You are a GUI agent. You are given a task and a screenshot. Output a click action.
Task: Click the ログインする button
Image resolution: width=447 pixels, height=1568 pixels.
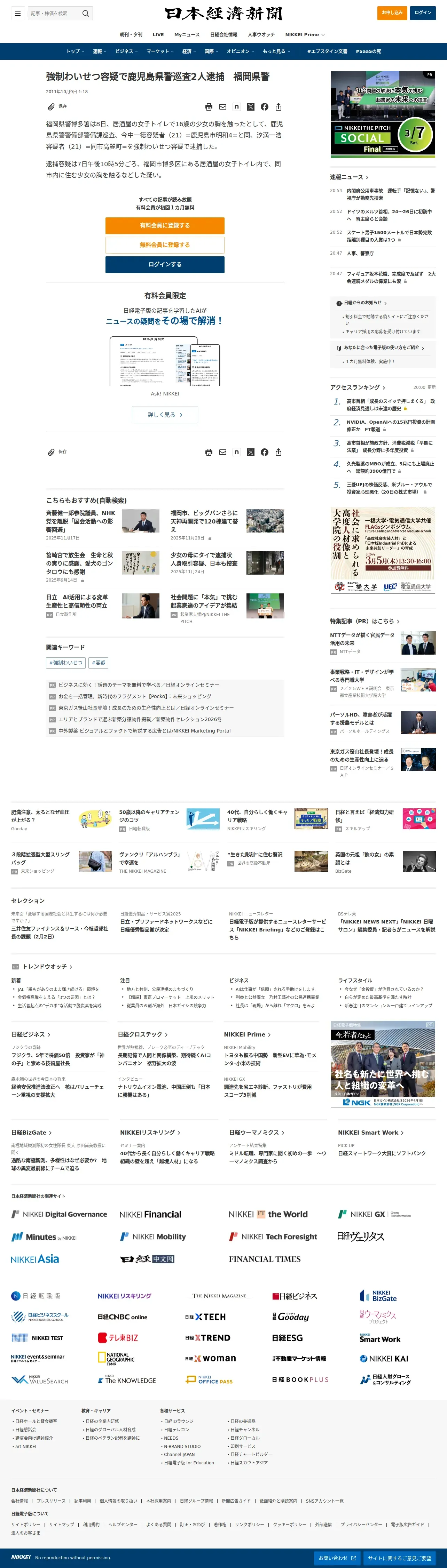click(165, 264)
